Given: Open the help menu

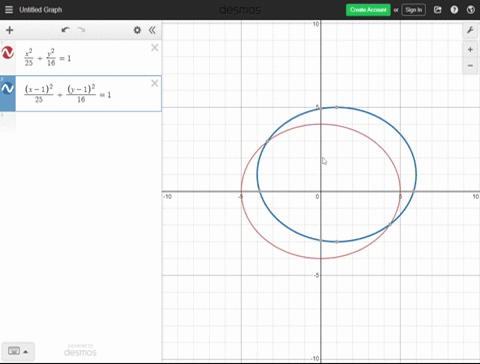Looking at the screenshot, I should 454,10.
